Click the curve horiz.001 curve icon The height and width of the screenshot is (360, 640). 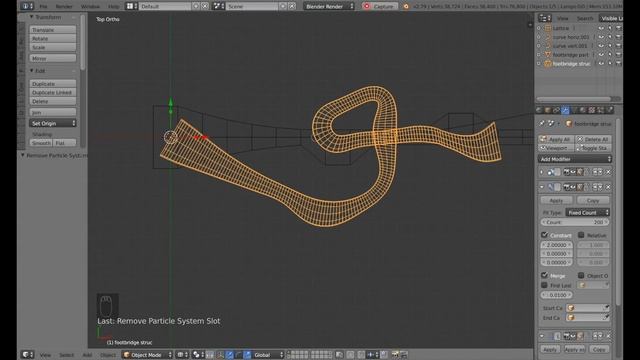coord(548,37)
